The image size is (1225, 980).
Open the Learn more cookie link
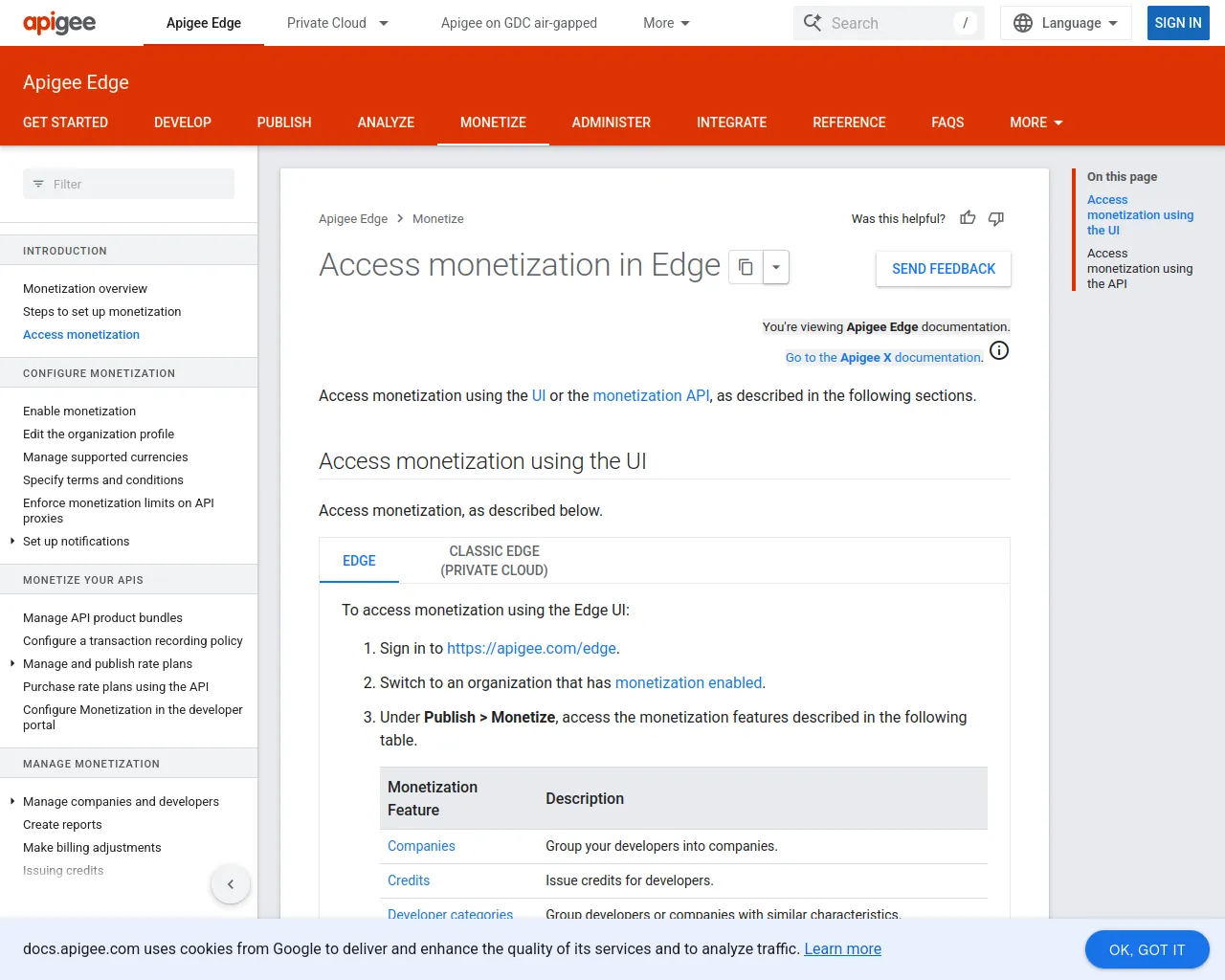point(842,948)
